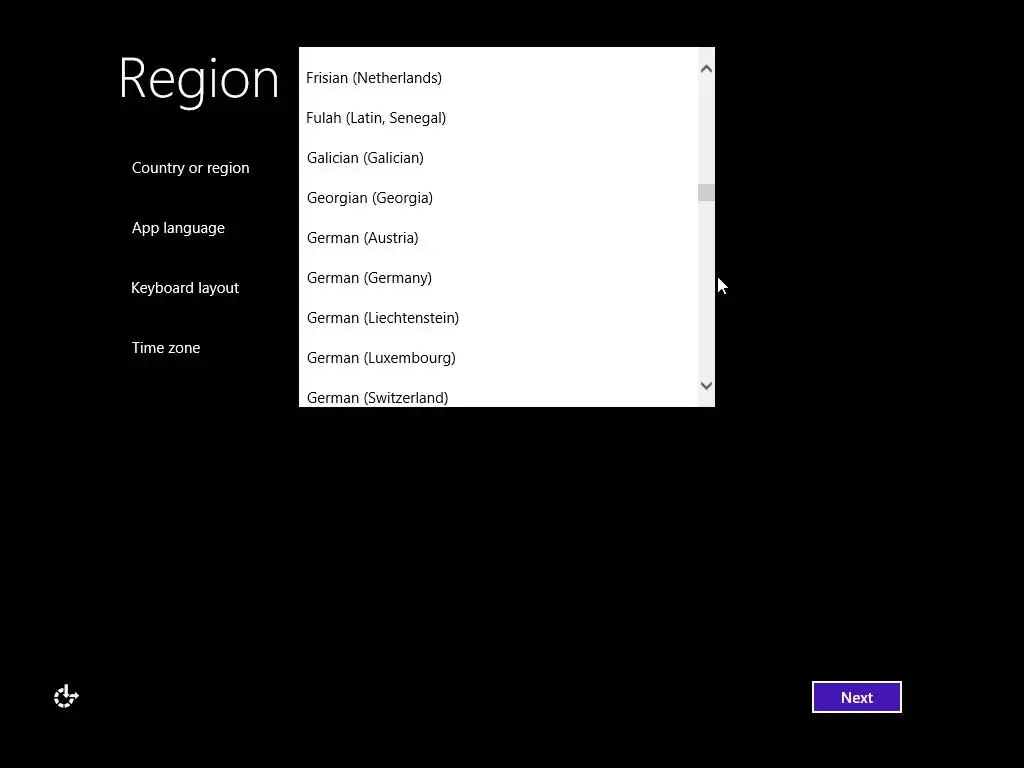Click the Keyboard layout label
The height and width of the screenshot is (768, 1024).
[x=185, y=288]
